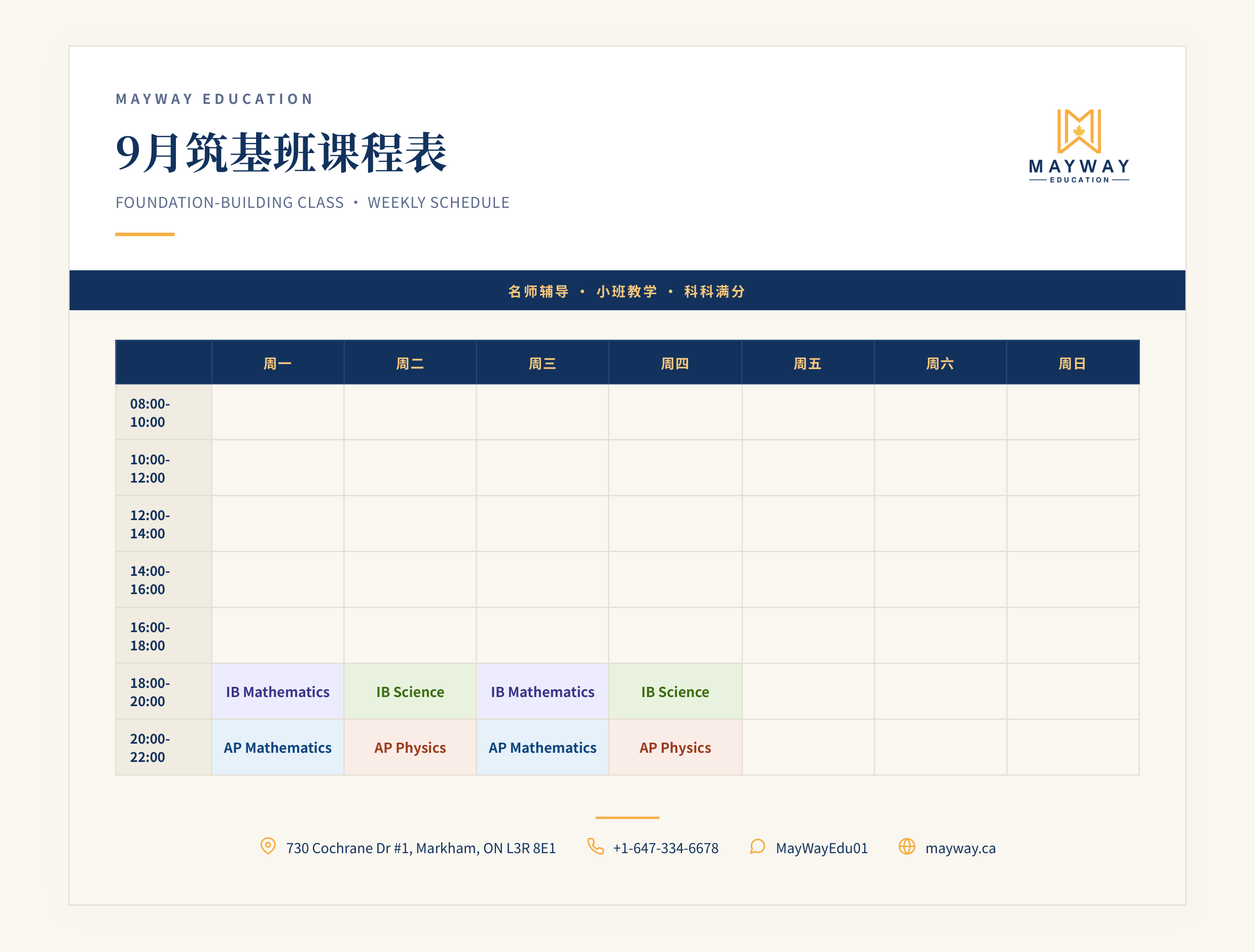This screenshot has width=1255, height=952.
Task: Select Monday's IB Mathematics class cell
Action: 277,691
